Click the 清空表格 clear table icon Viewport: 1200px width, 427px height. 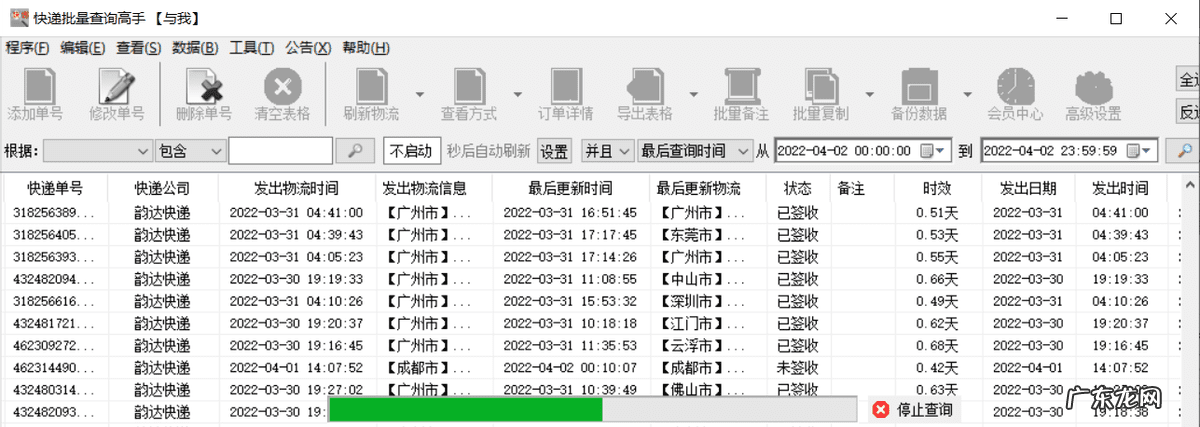coord(282,85)
